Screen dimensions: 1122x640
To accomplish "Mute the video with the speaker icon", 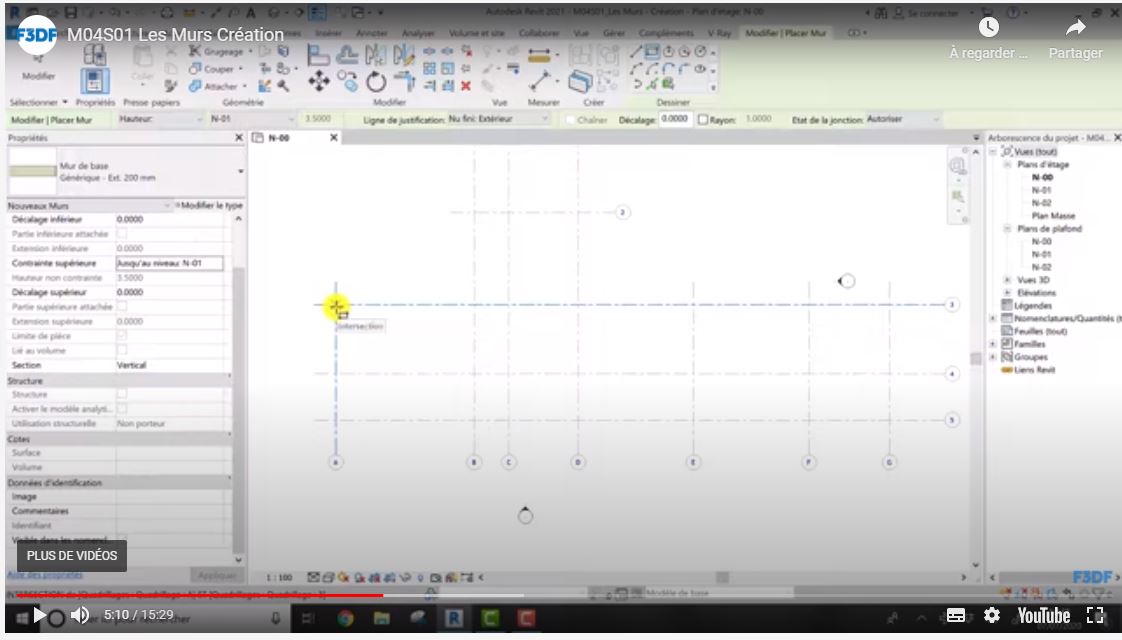I will pyautogui.click(x=80, y=615).
